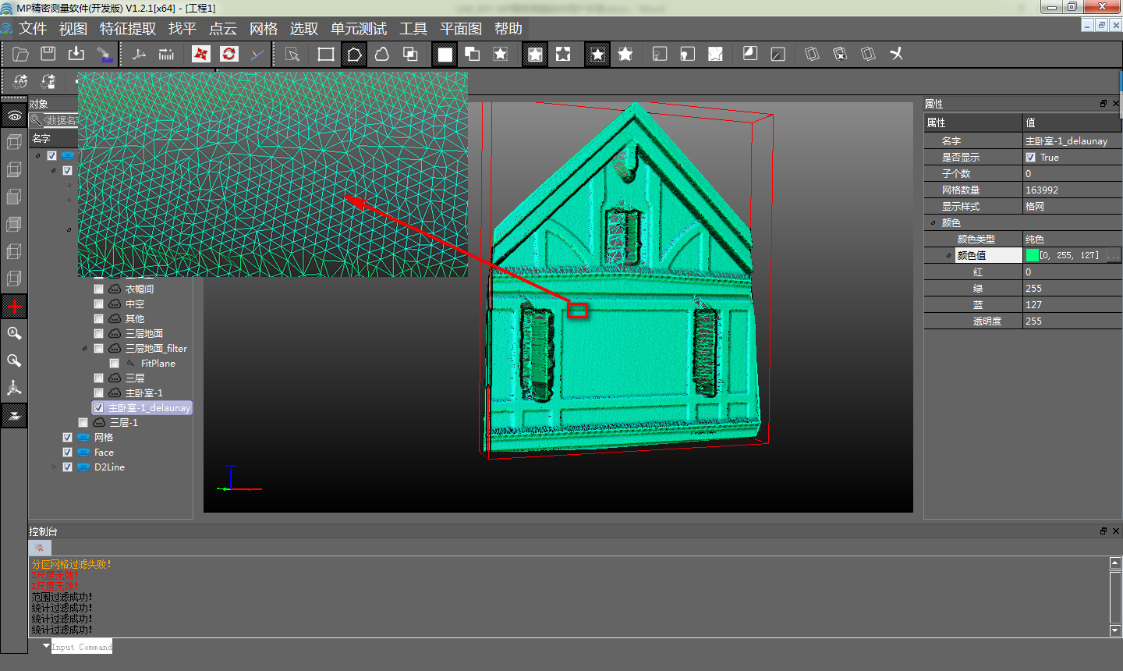Float the 属性 panel using its undock button

(x=1103, y=103)
